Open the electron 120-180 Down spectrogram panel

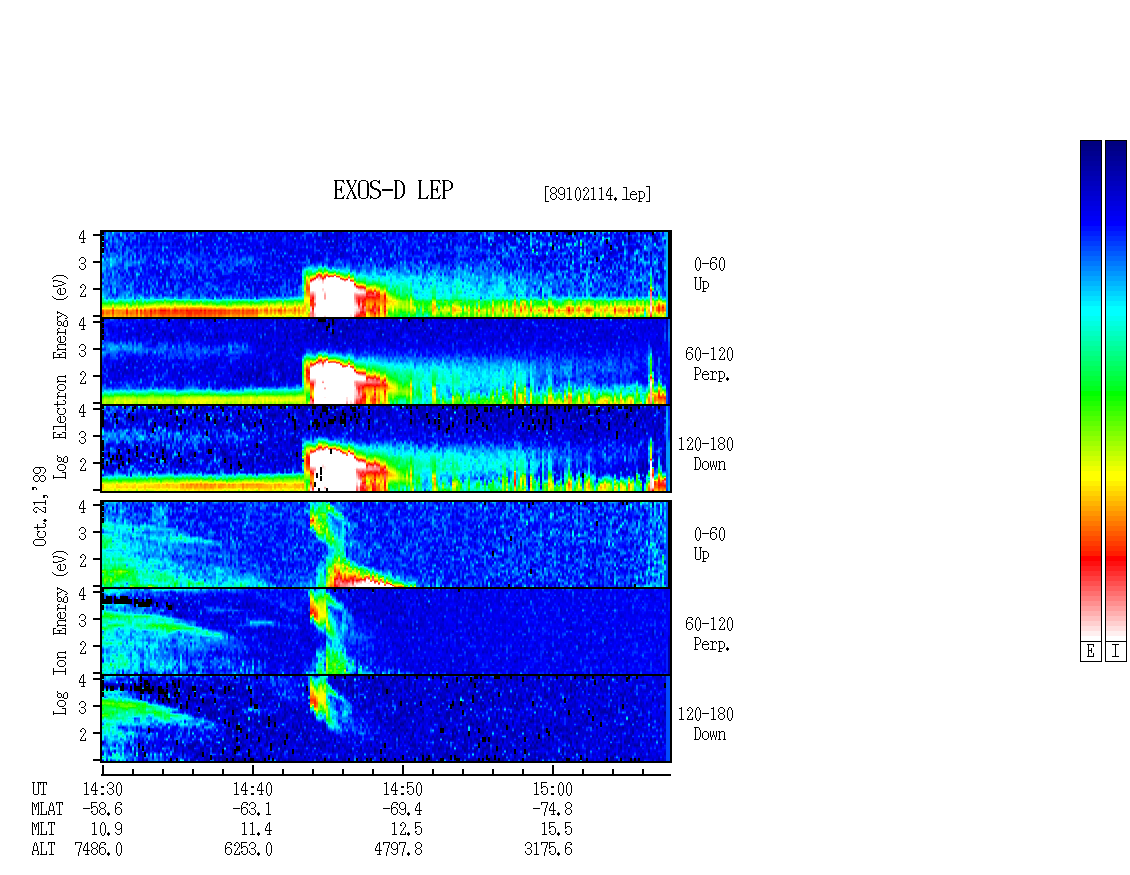point(386,448)
